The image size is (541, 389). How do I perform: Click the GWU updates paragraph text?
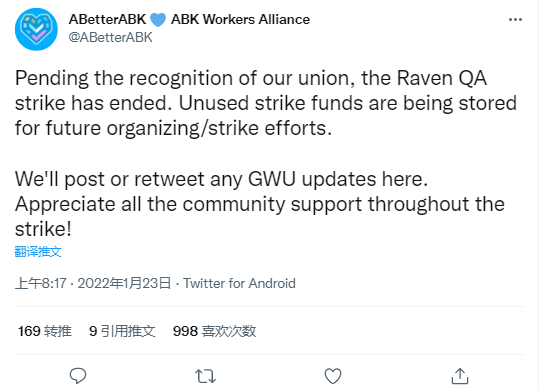tap(259, 204)
